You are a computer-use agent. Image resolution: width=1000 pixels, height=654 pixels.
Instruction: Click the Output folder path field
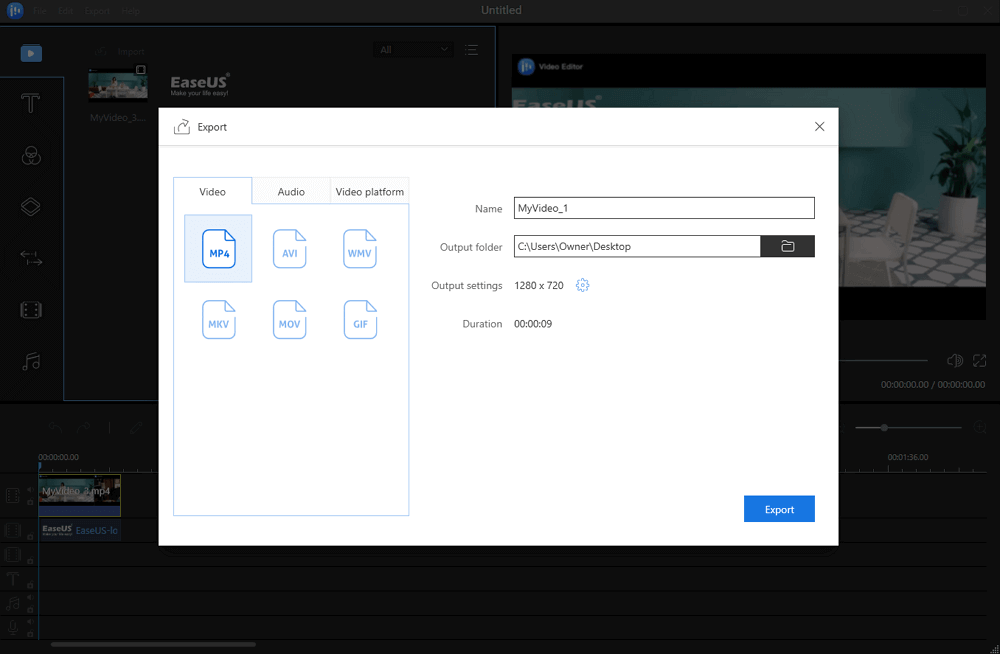(637, 246)
